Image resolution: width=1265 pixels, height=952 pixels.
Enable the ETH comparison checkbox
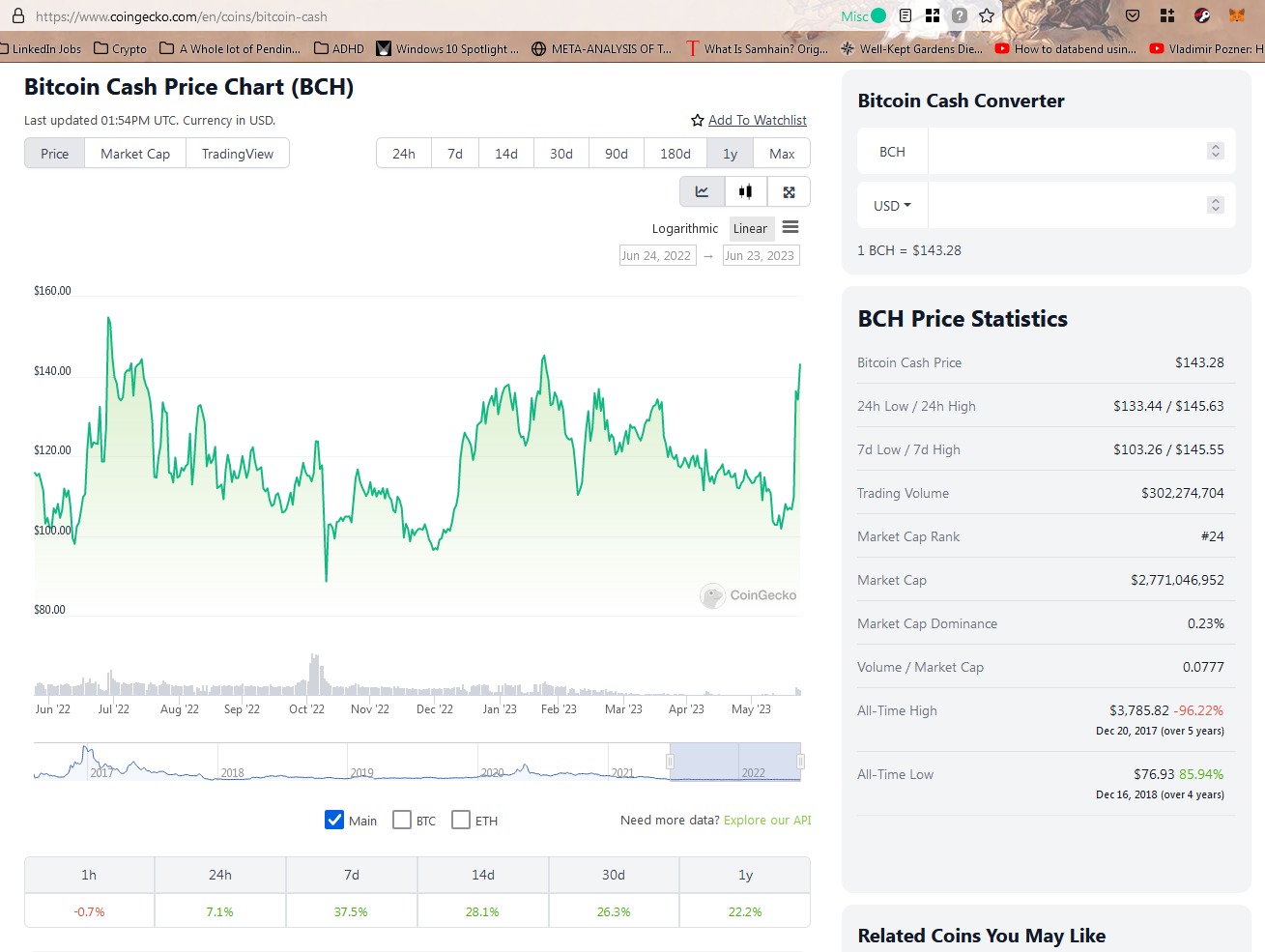461,820
